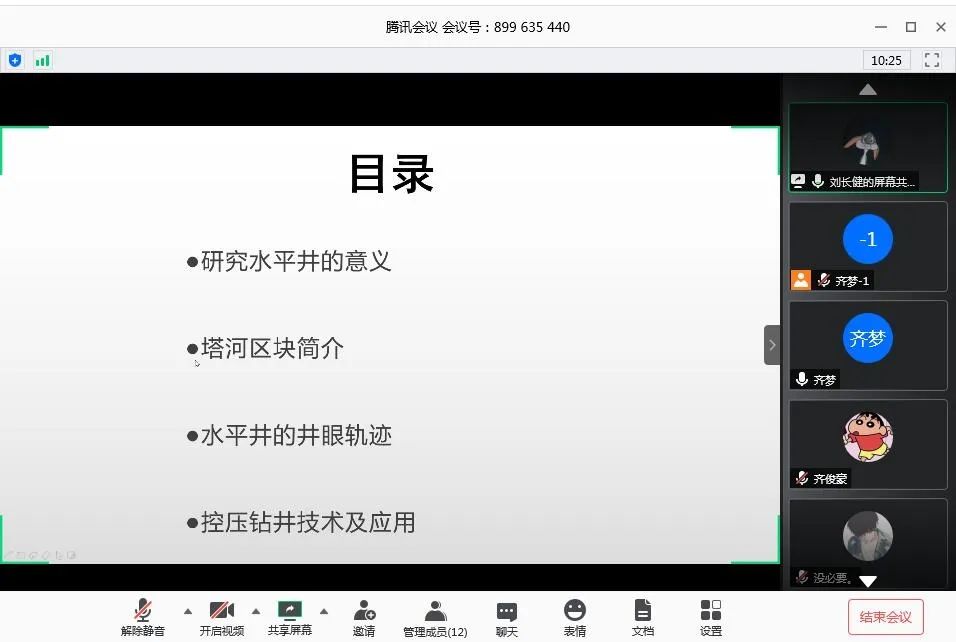This screenshot has width=956, height=642.
Task: Open meeting settings
Action: coord(711,617)
